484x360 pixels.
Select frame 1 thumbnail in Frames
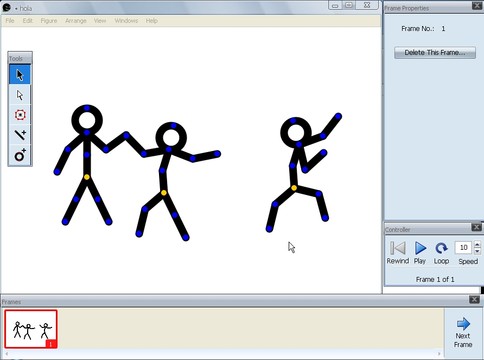31,329
